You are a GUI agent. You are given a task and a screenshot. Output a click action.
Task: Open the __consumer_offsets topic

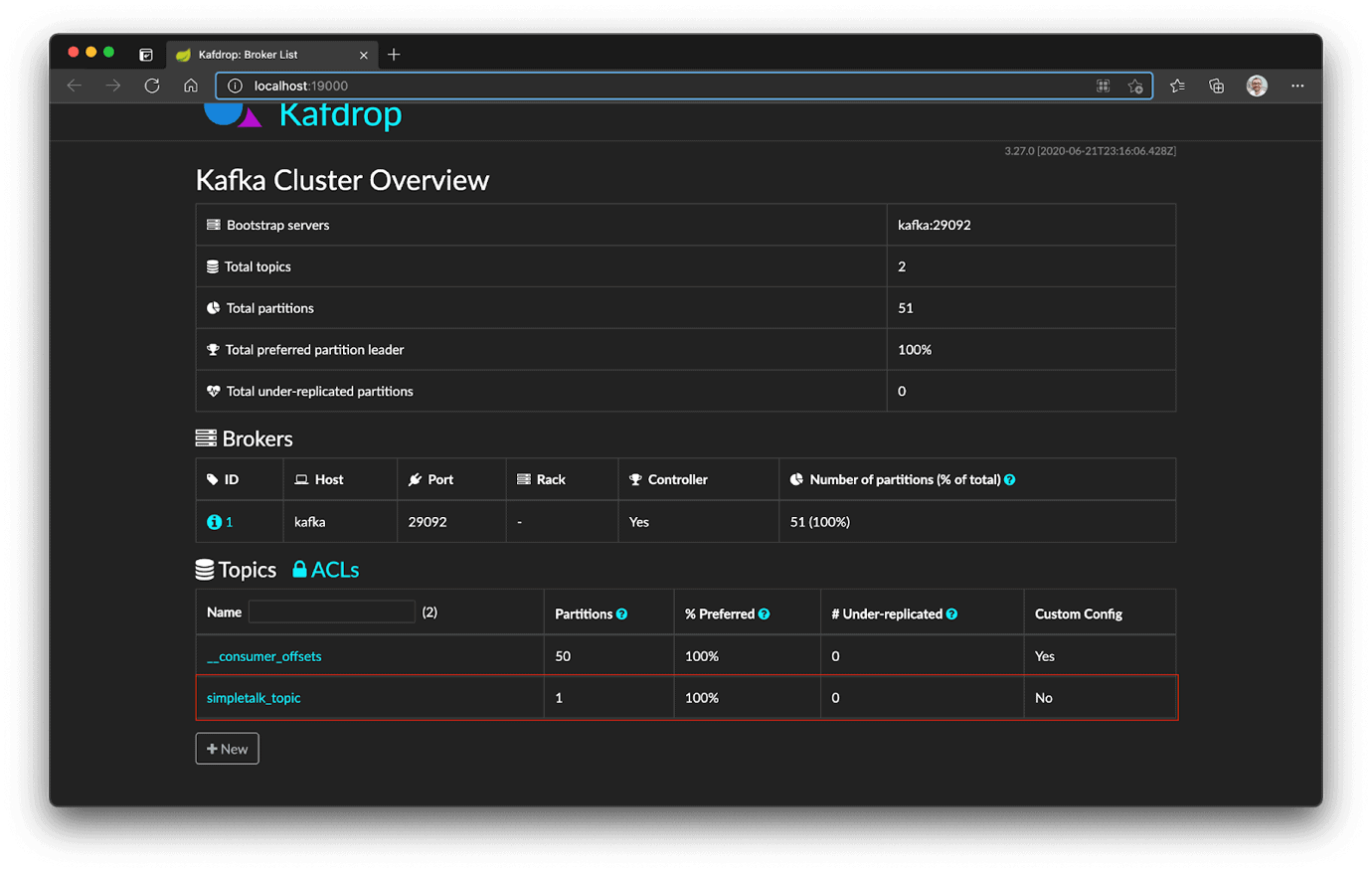pyautogui.click(x=263, y=656)
